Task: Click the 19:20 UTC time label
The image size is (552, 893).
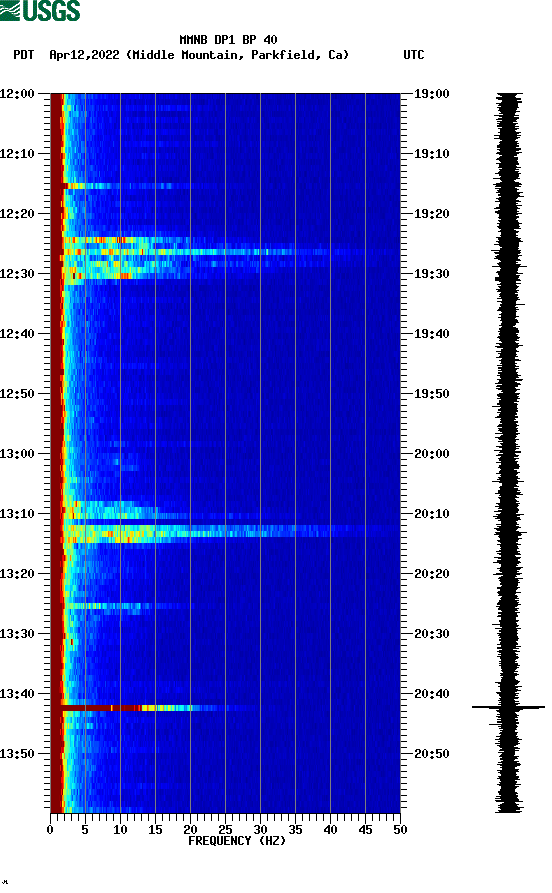Action: coord(432,214)
